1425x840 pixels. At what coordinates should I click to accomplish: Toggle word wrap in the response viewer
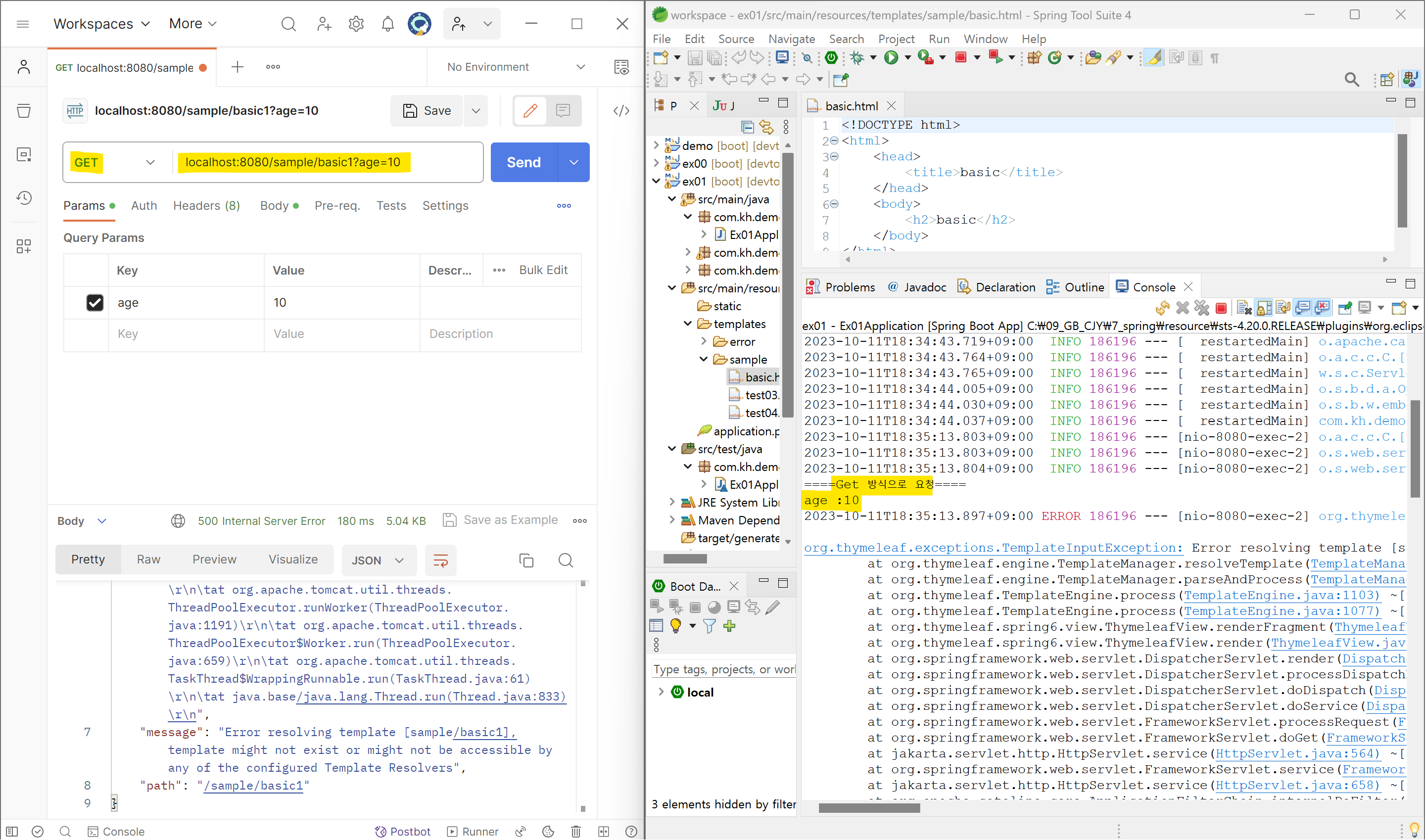pyautogui.click(x=440, y=560)
